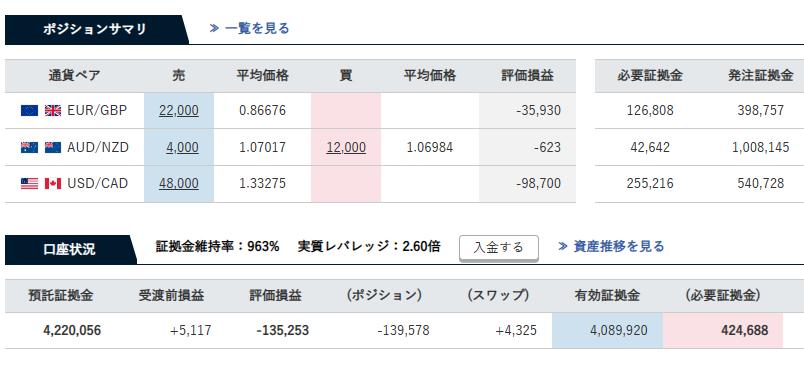Open the AUD/NZD sell quantity 4,000

(183, 148)
